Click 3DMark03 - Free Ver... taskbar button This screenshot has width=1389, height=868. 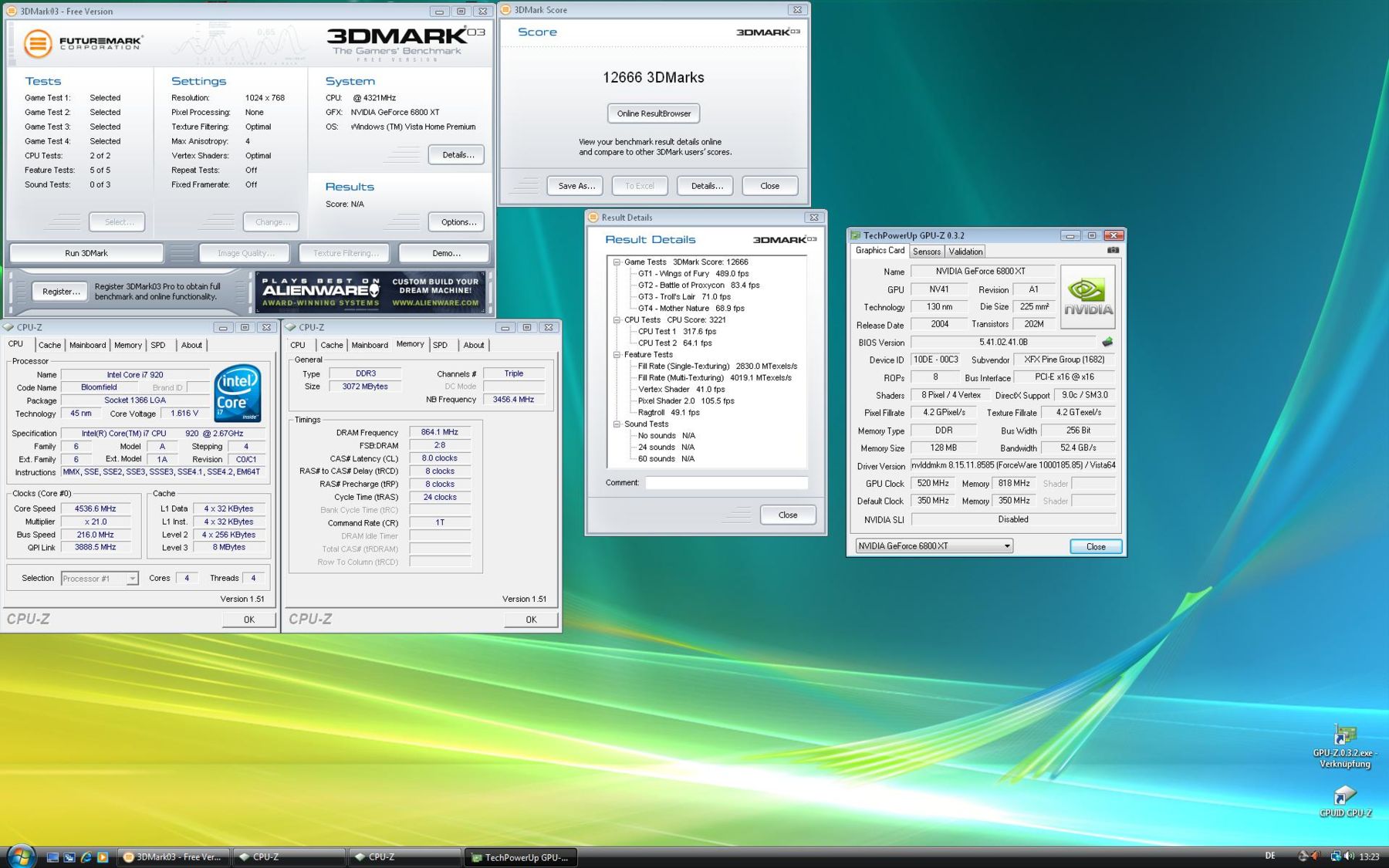tap(173, 857)
